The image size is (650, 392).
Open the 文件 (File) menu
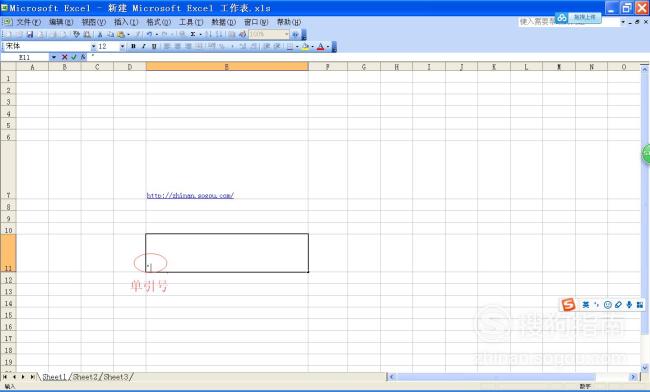coord(28,22)
